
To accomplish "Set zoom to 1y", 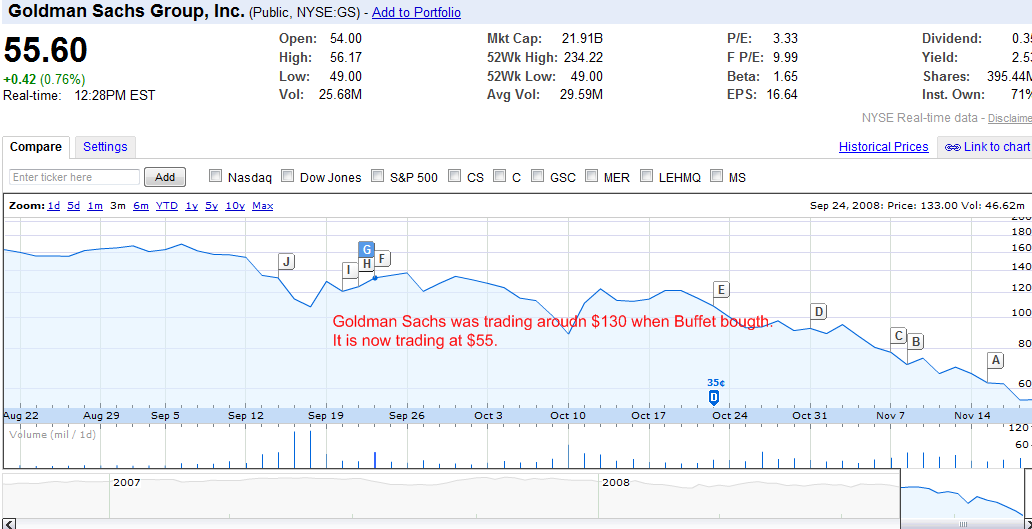I will tap(192, 206).
